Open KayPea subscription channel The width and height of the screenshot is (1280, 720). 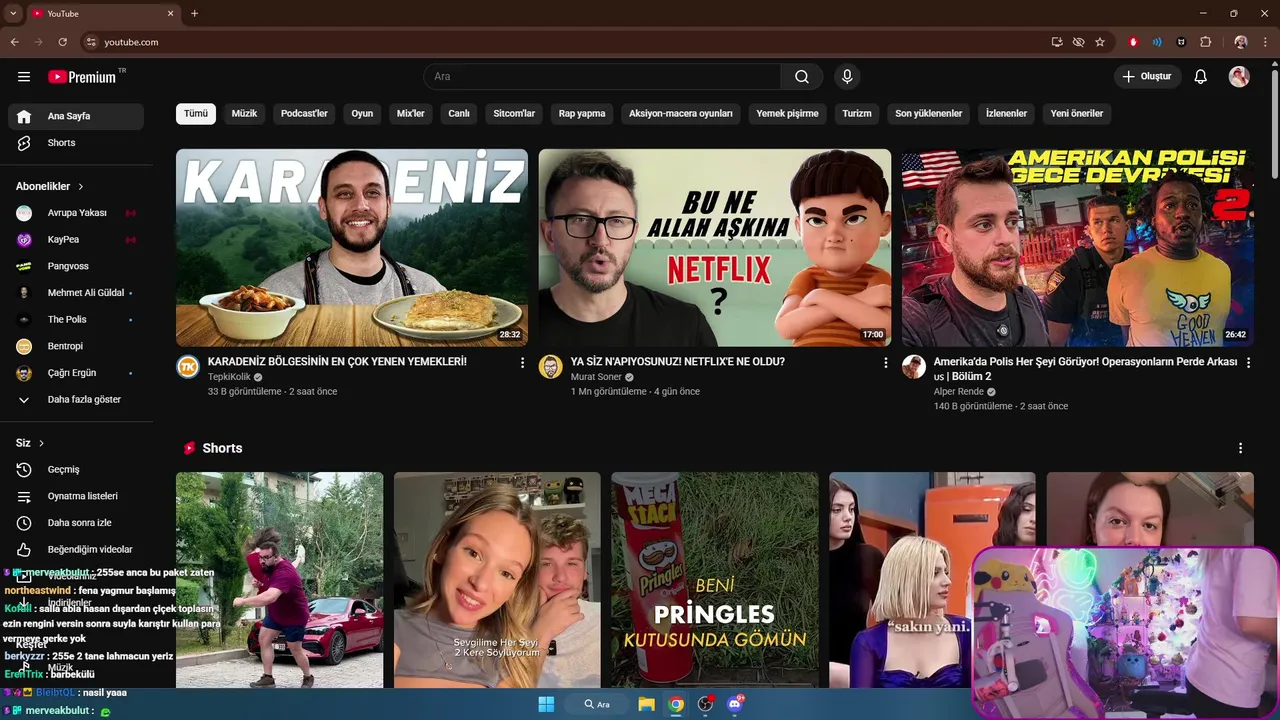[x=76, y=239]
